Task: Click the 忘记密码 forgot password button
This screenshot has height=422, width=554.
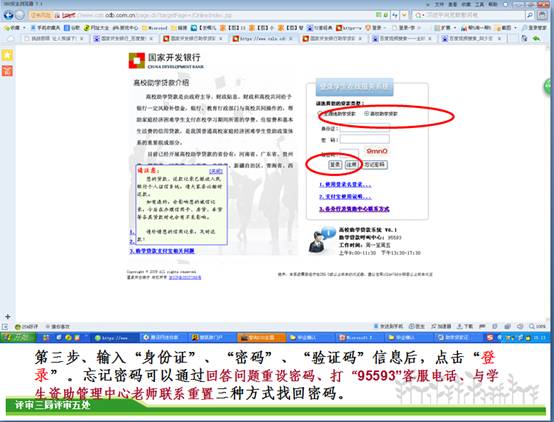Action: [375, 164]
